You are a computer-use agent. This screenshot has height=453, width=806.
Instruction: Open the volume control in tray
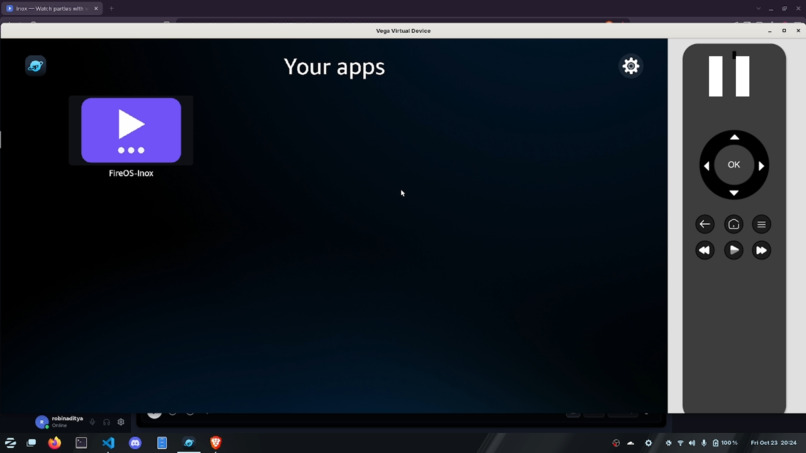click(692, 443)
